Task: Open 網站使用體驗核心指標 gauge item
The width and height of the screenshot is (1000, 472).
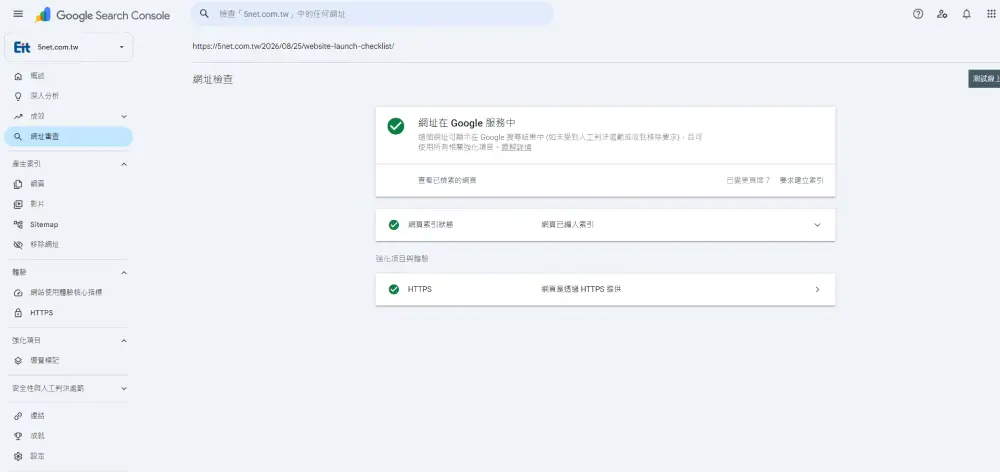Action: [68, 293]
